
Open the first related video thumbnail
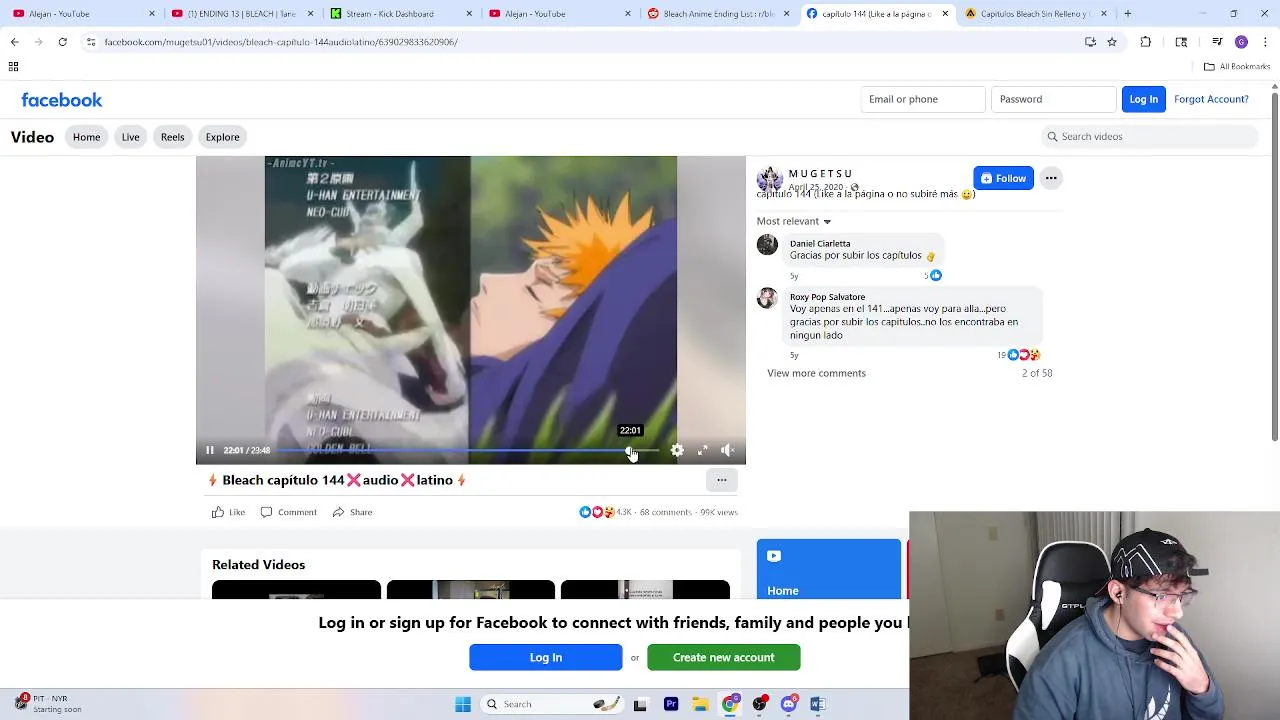pos(296,589)
